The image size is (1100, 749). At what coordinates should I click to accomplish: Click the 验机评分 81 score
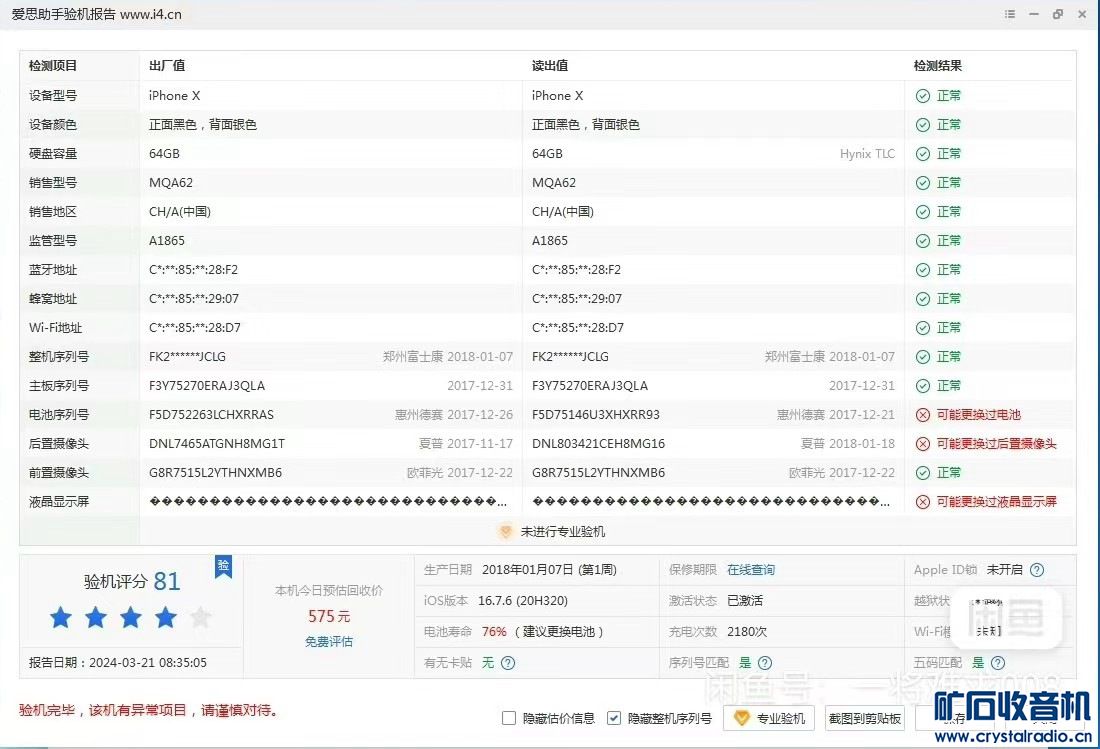(132, 581)
